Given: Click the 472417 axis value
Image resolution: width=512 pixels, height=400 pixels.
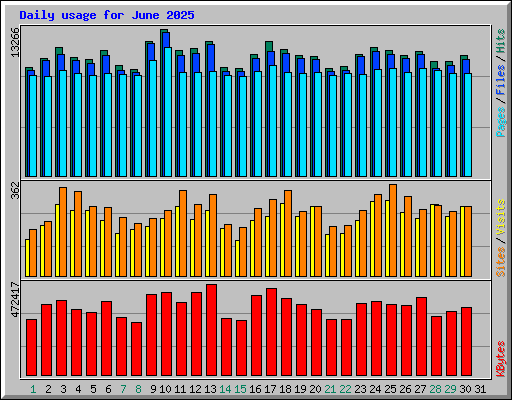Looking at the screenshot, I should click(15, 299).
